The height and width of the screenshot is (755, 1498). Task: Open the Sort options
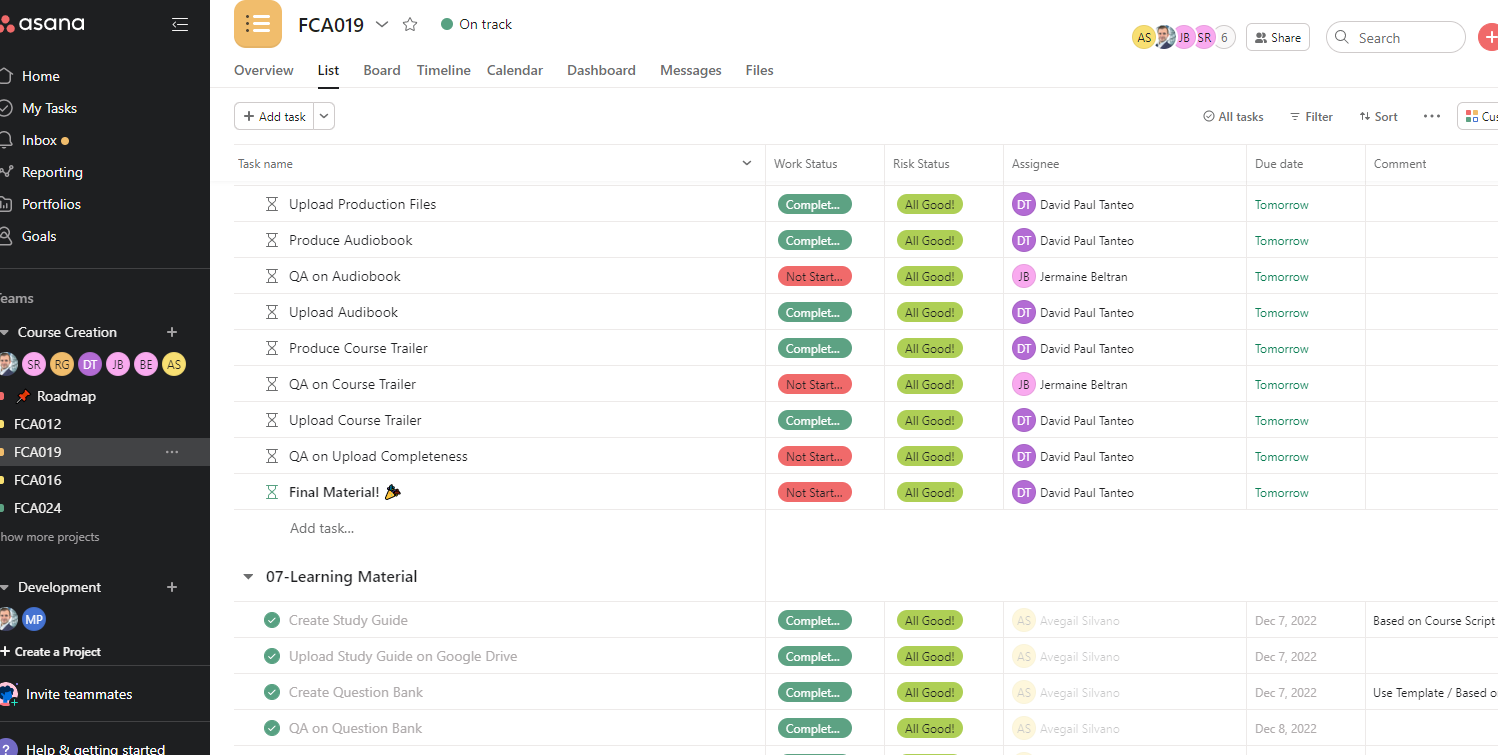coord(1378,117)
